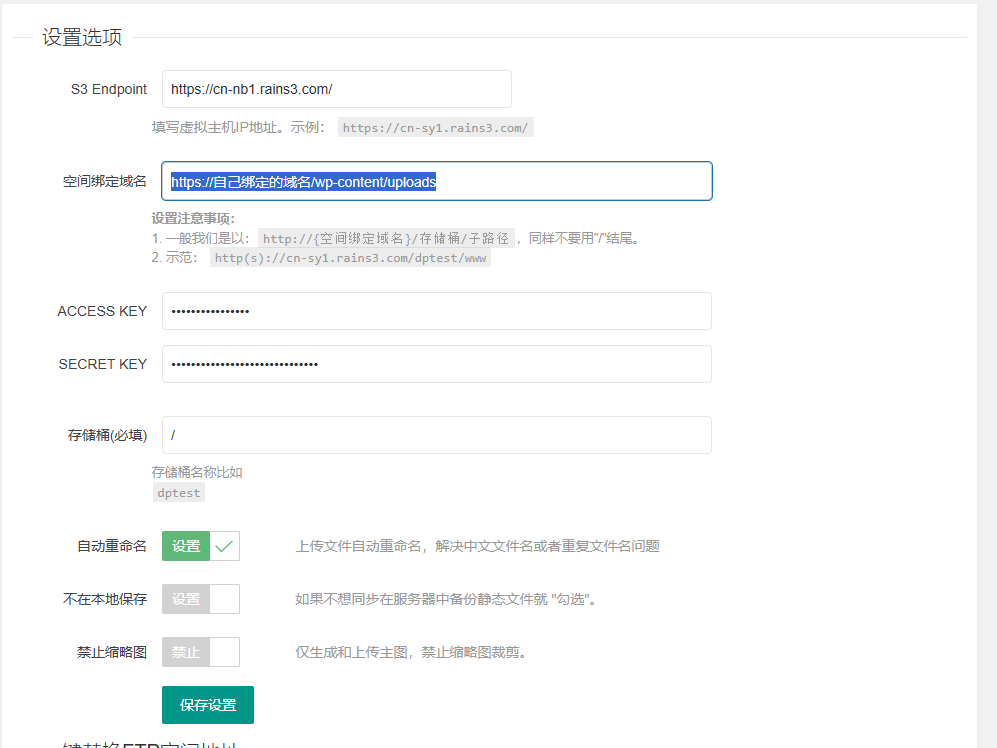Screen dimensions: 997x748
Task: Click the 保存设置 button
Action: pos(208,705)
